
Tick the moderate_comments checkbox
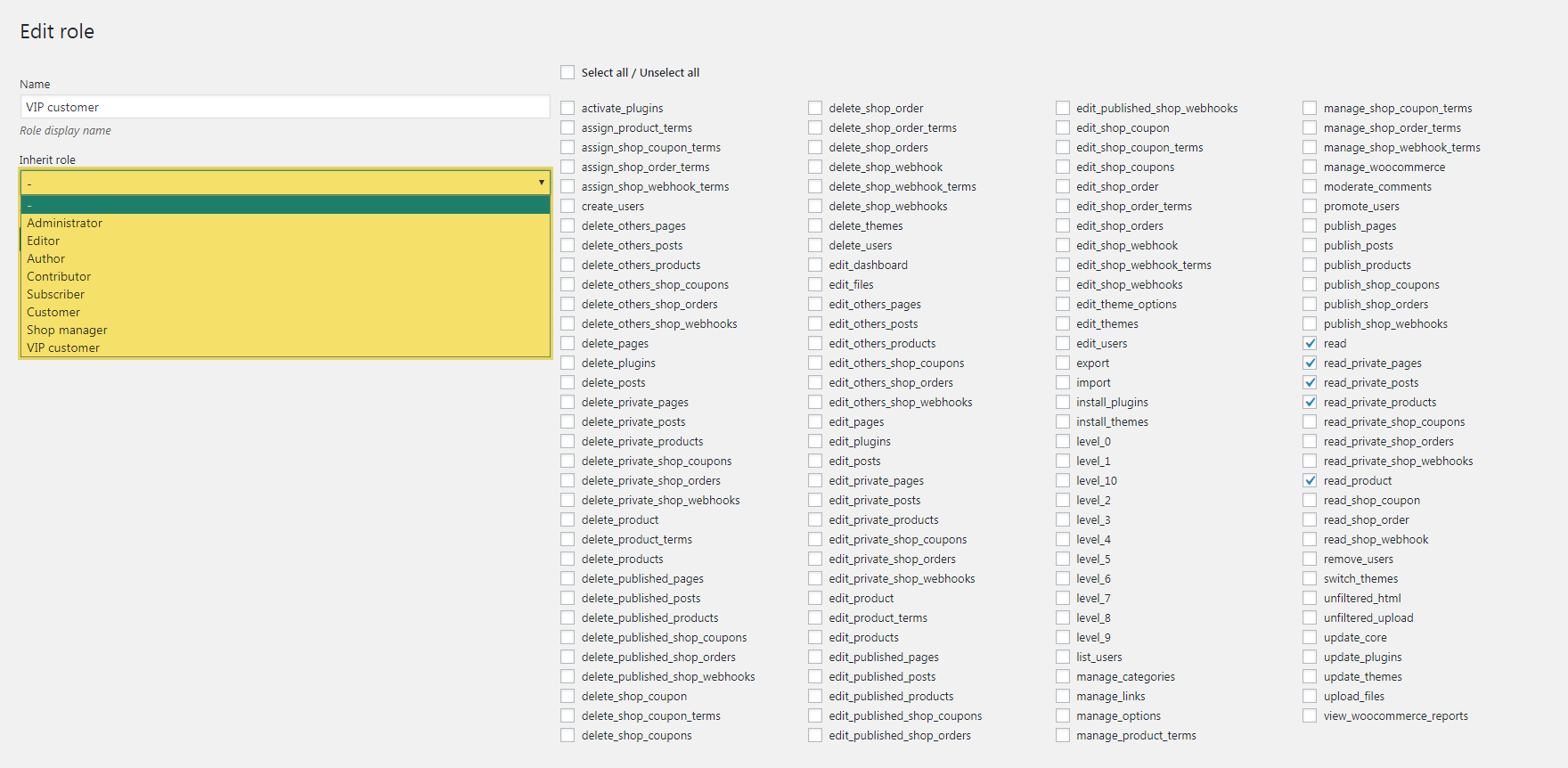pyautogui.click(x=1310, y=186)
